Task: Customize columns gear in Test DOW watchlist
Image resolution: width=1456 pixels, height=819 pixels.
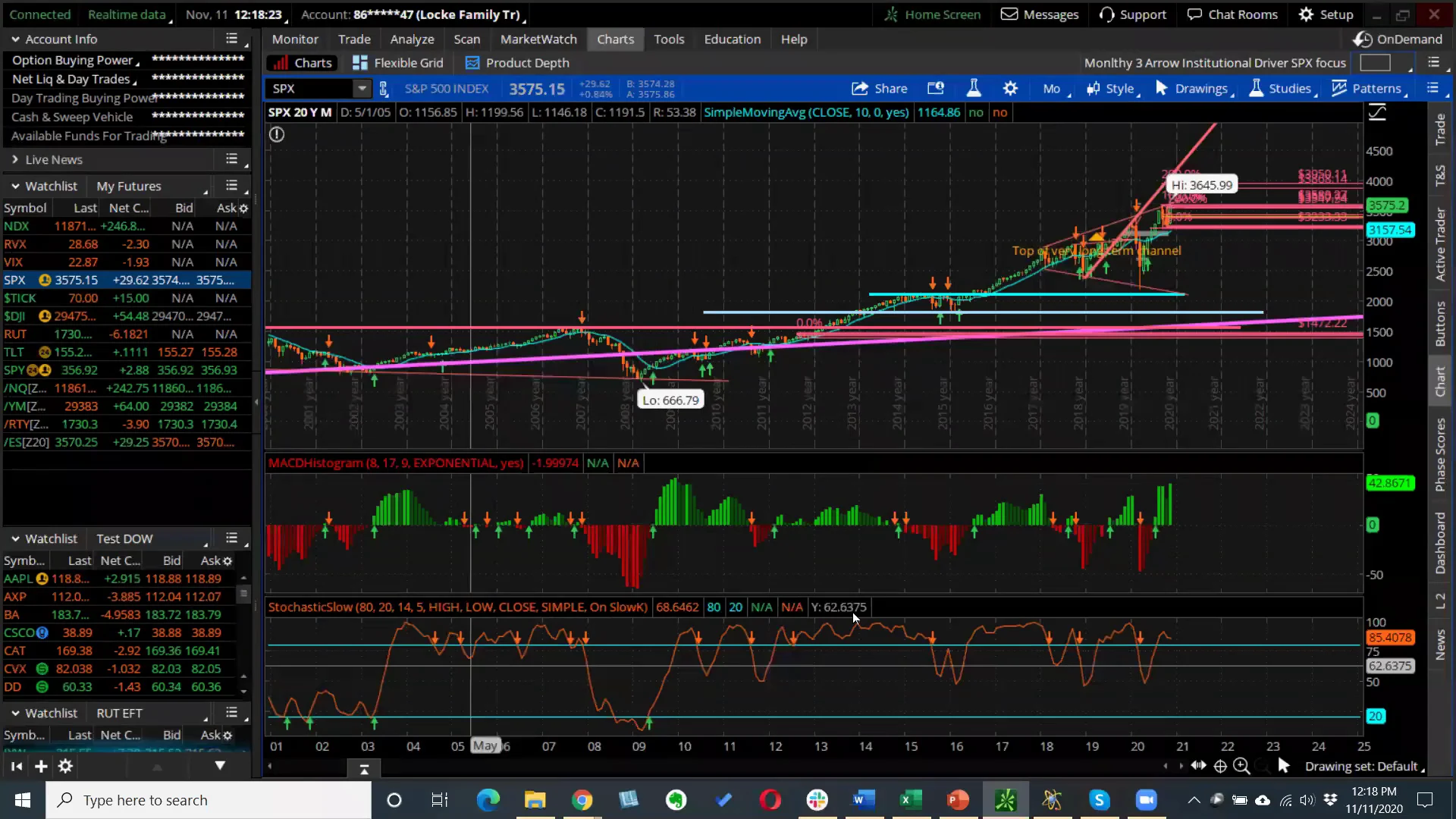Action: tap(227, 560)
